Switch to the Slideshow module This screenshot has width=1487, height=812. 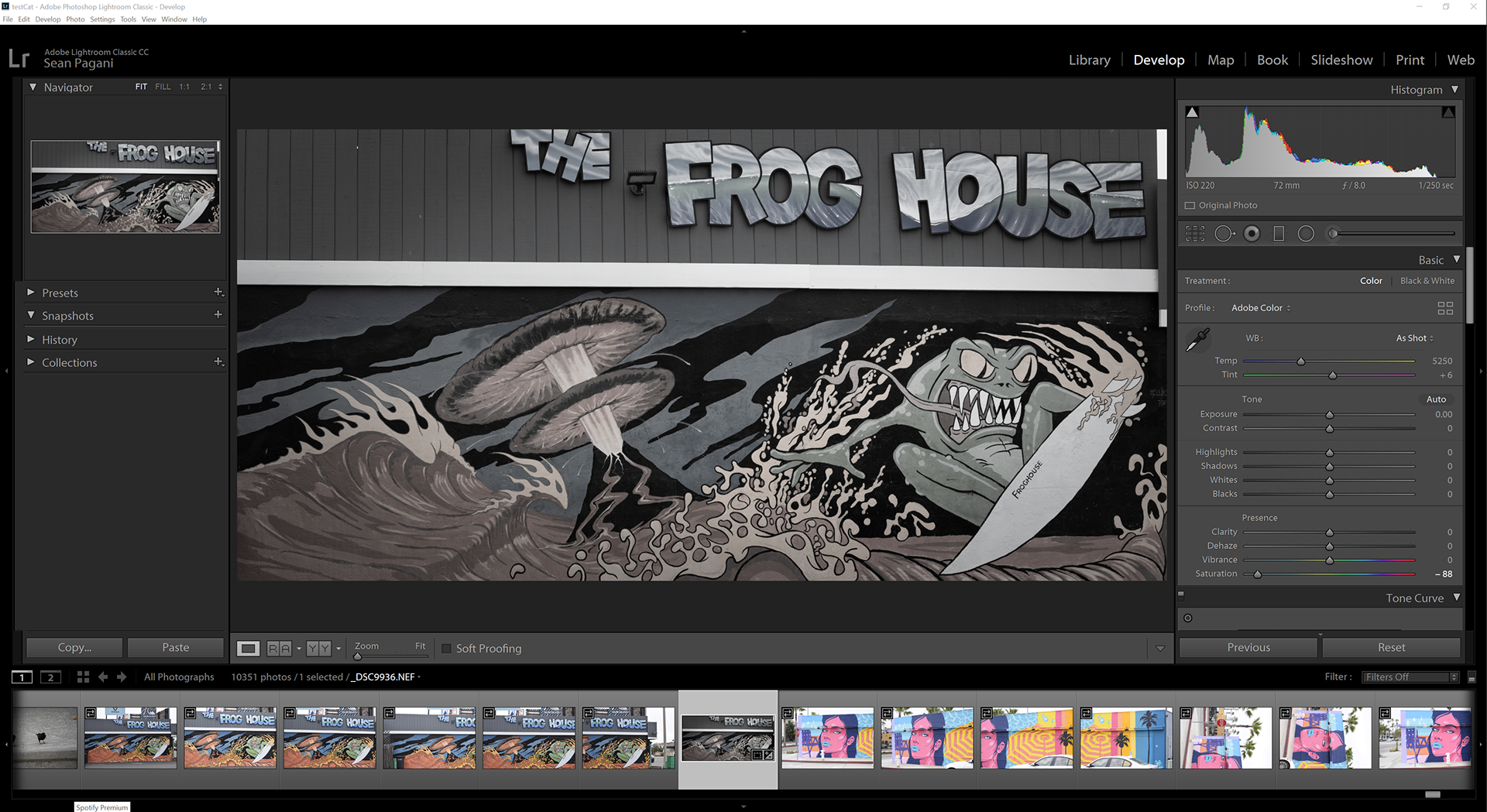1341,60
